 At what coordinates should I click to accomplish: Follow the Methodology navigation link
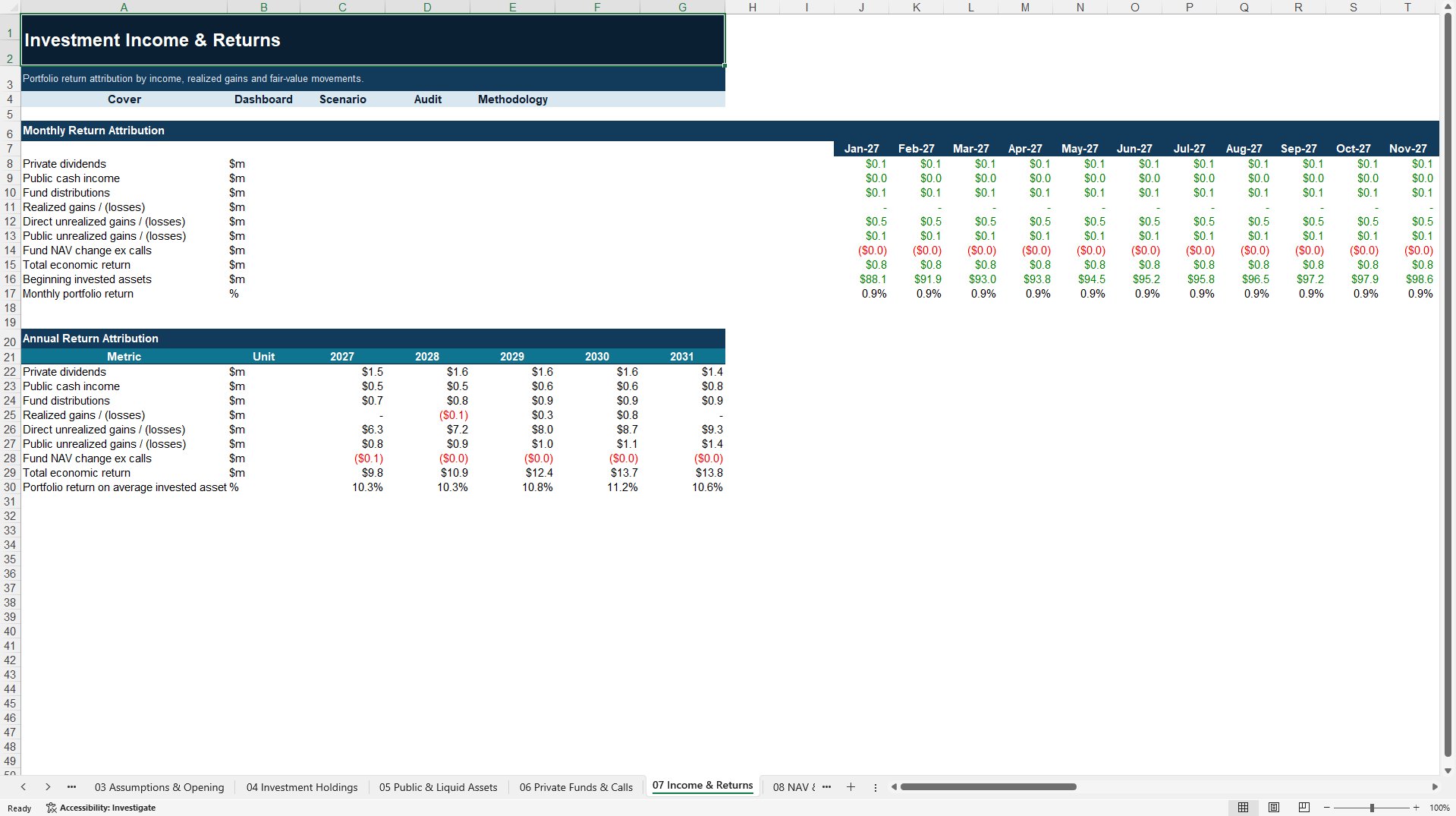[512, 99]
